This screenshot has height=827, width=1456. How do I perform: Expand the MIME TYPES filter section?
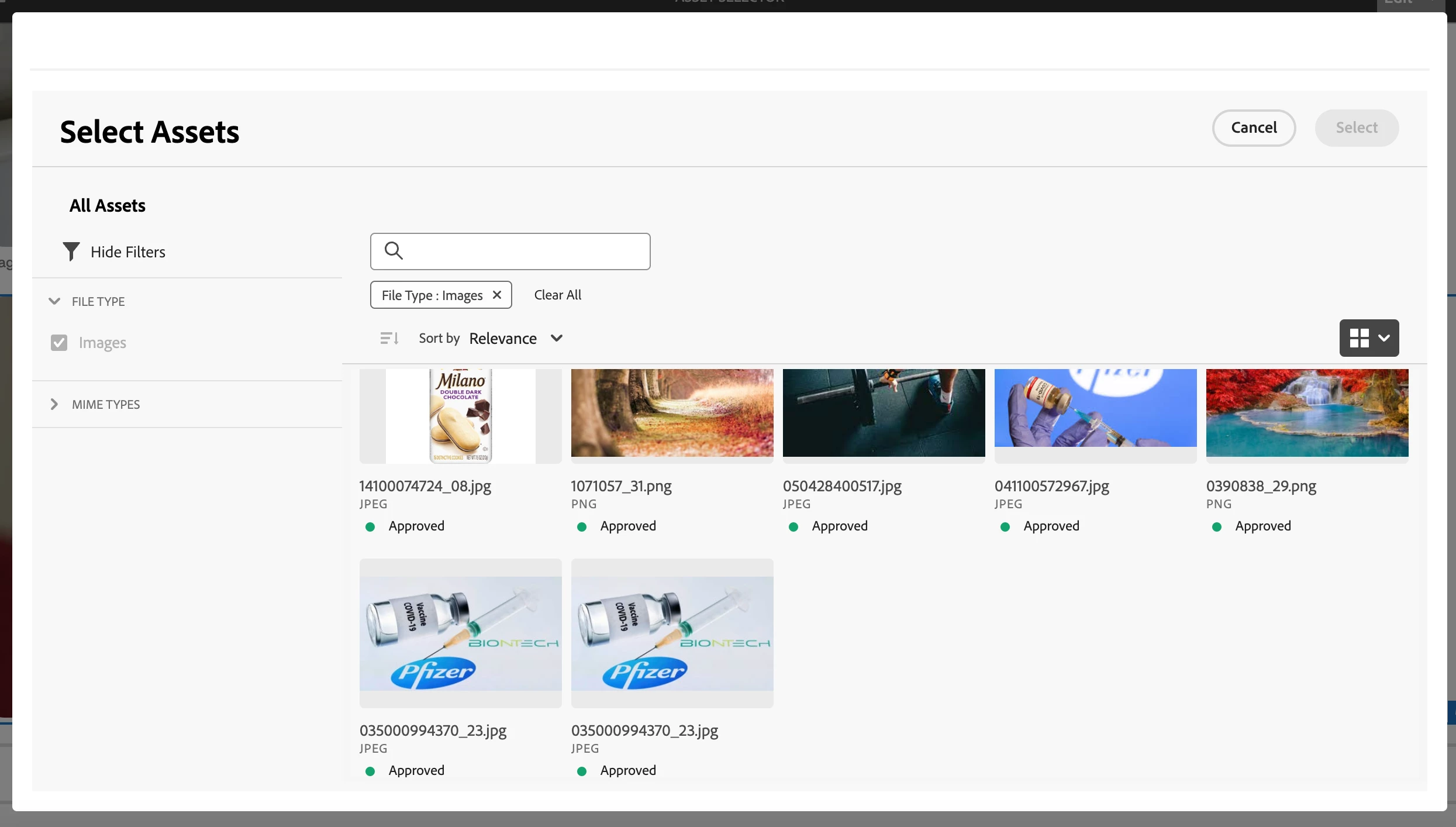(54, 404)
